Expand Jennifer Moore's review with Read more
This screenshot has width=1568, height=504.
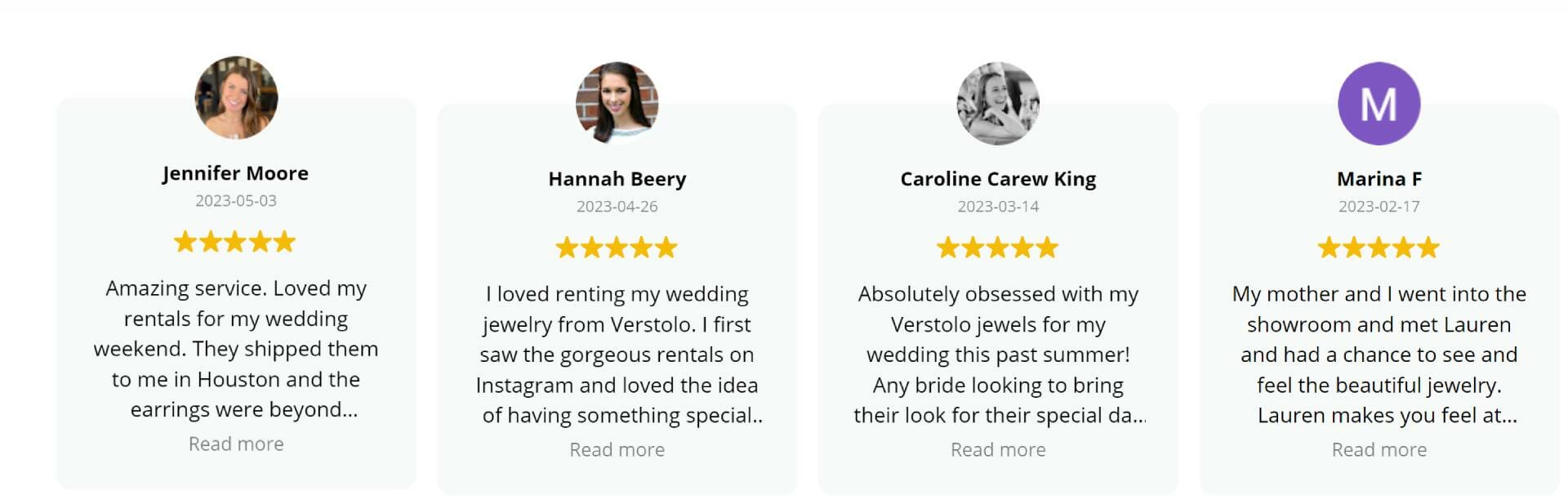click(236, 444)
